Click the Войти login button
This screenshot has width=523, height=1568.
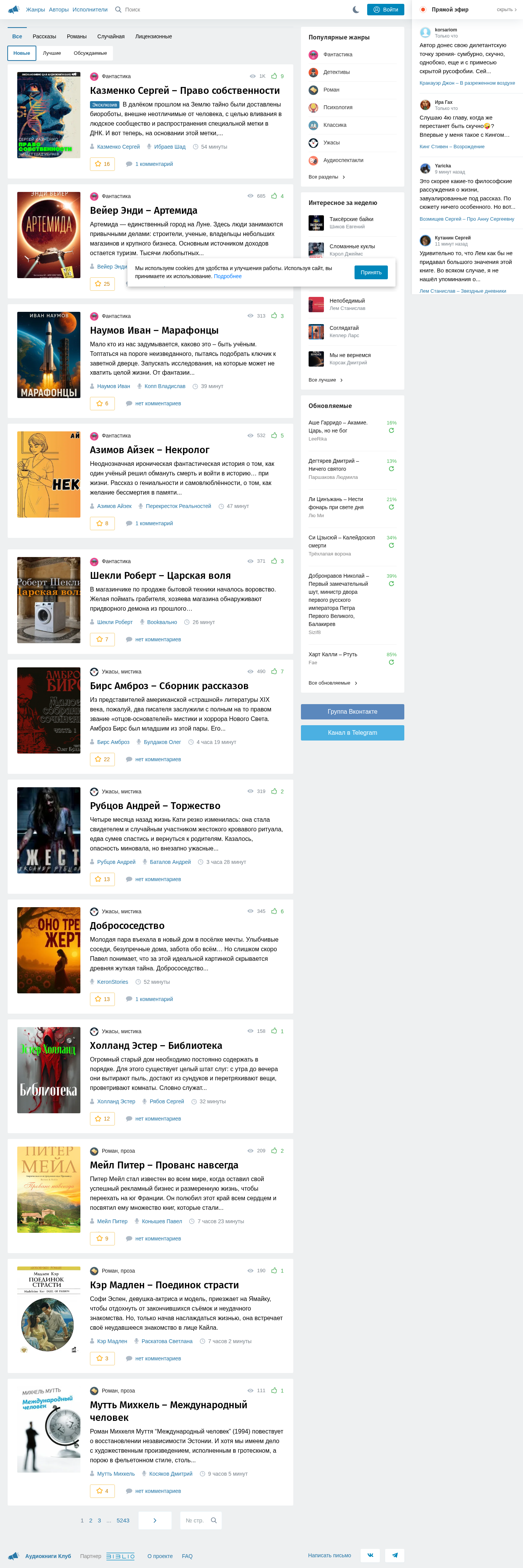pyautogui.click(x=386, y=10)
